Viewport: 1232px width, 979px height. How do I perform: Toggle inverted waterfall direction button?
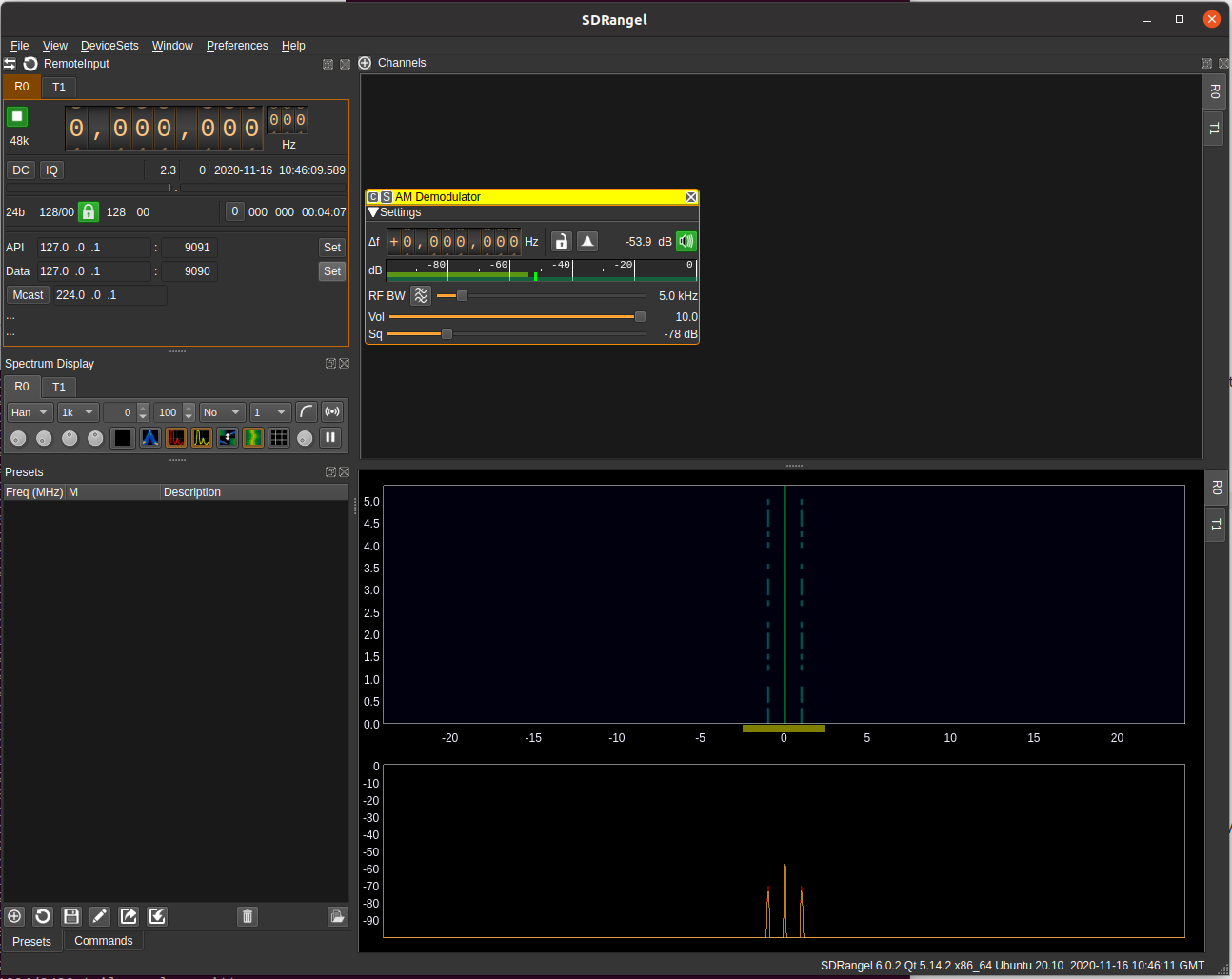(x=228, y=438)
